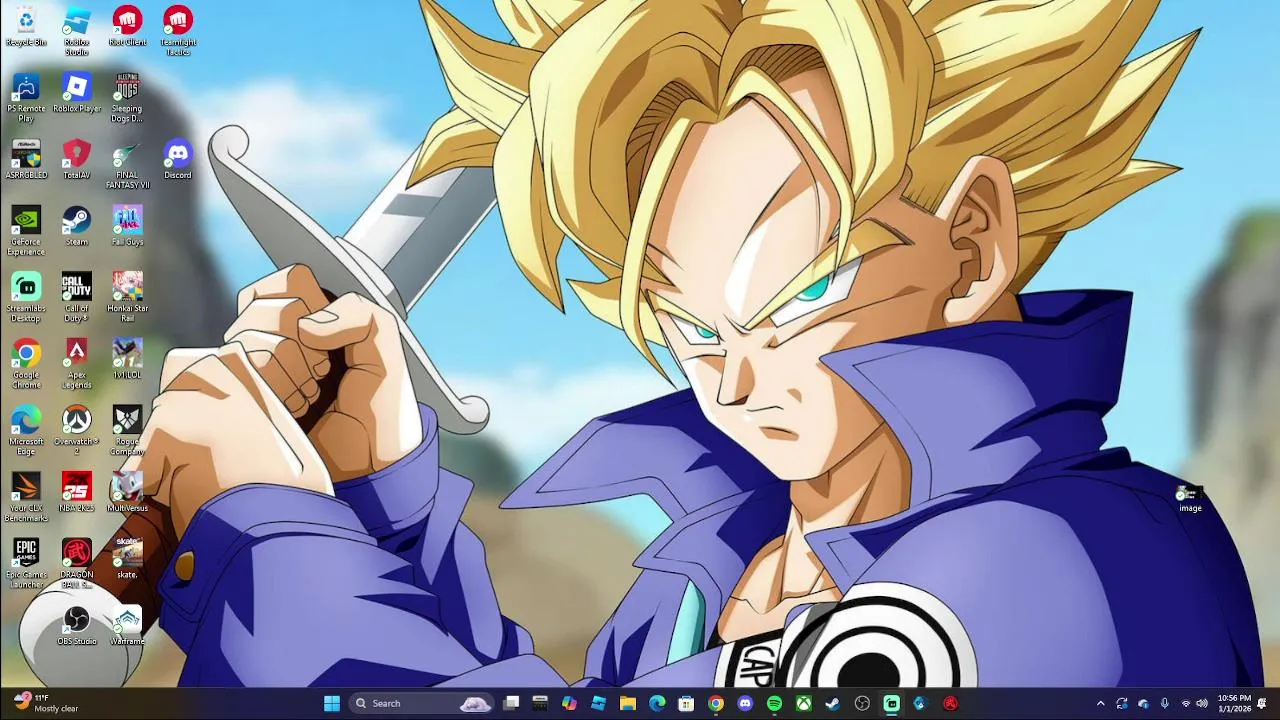1280x720 pixels.
Task: Show hidden system tray icons
Action: 1101,703
